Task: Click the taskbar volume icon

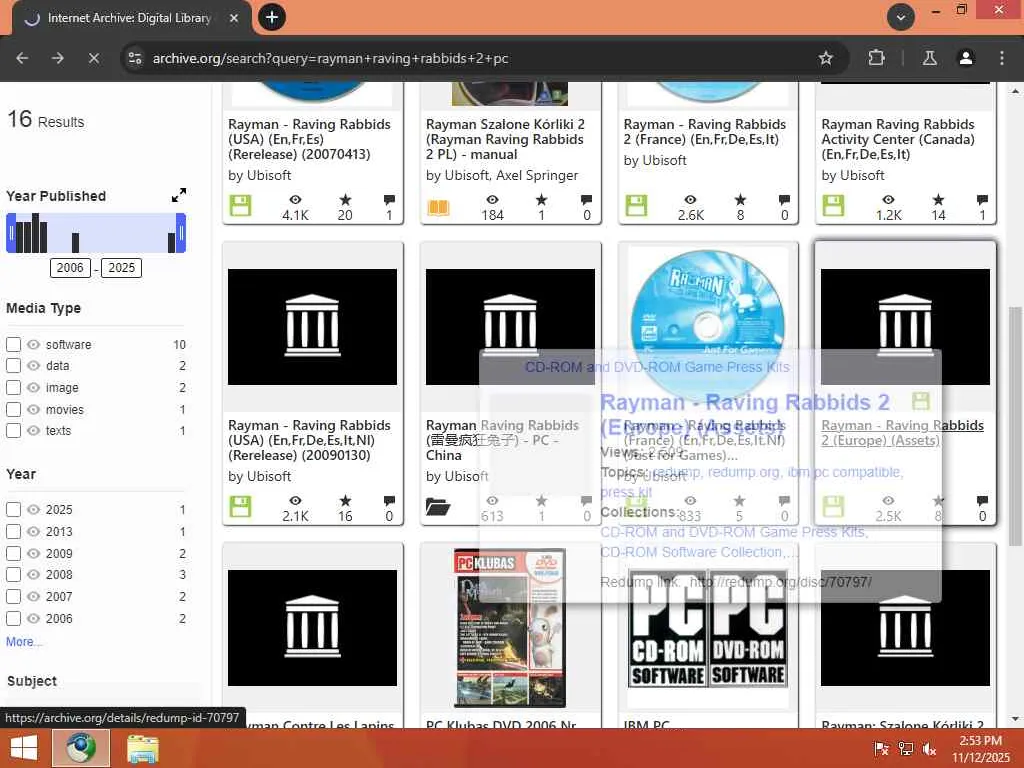Action: (x=929, y=749)
